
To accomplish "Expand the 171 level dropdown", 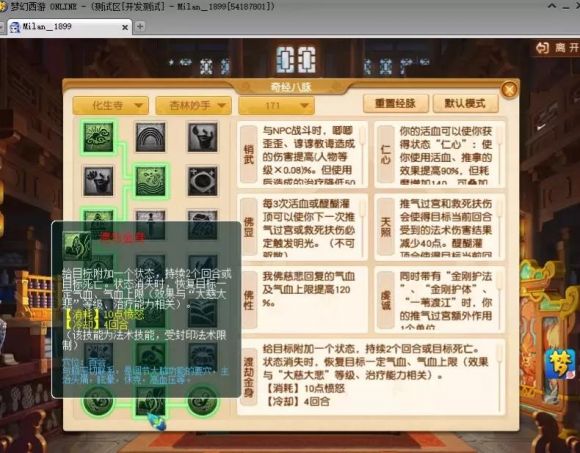I will click(x=277, y=106).
